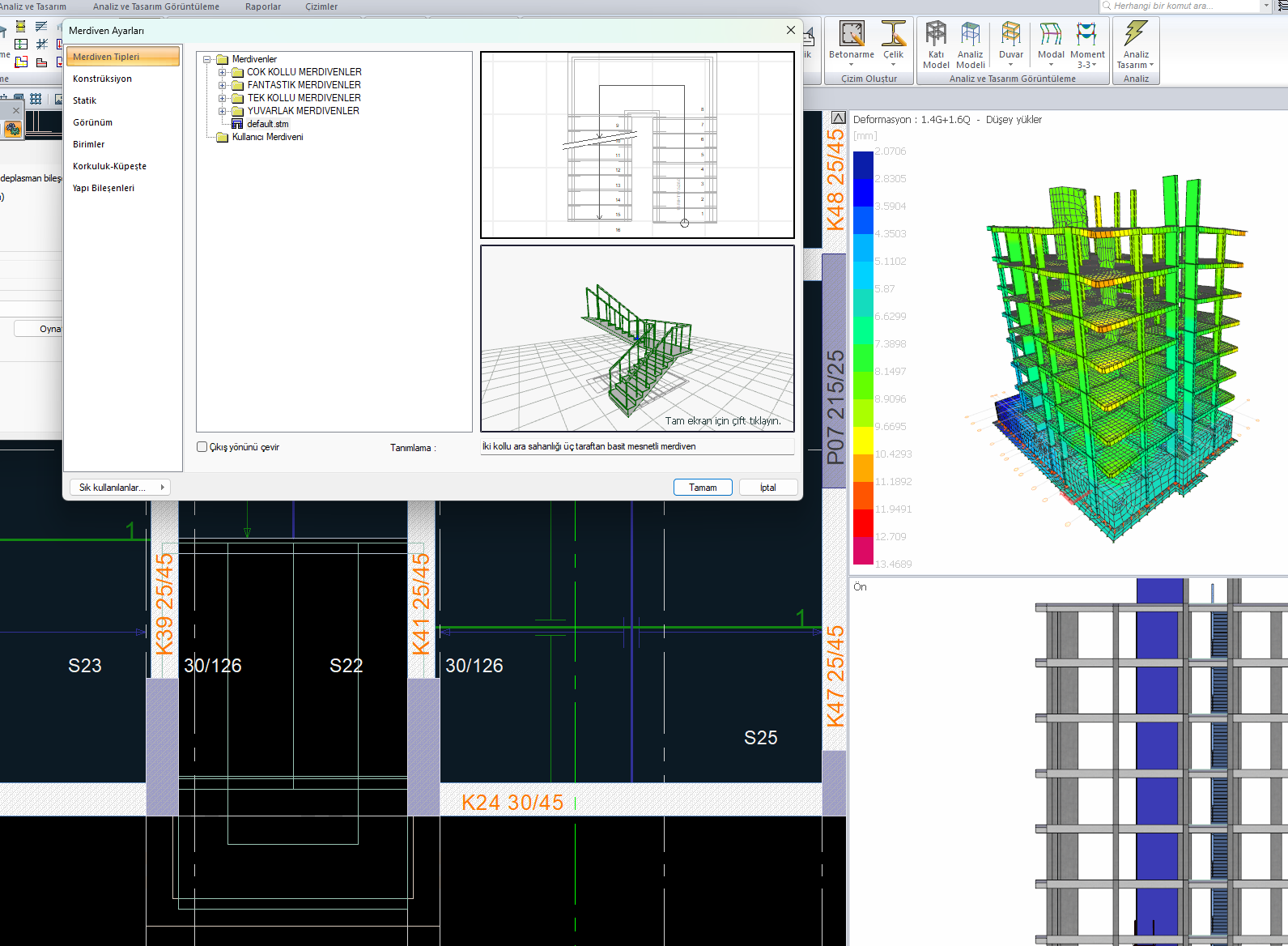The height and width of the screenshot is (946, 1288).
Task: Click the red legend swatch near 11.9491
Action: 863,522
